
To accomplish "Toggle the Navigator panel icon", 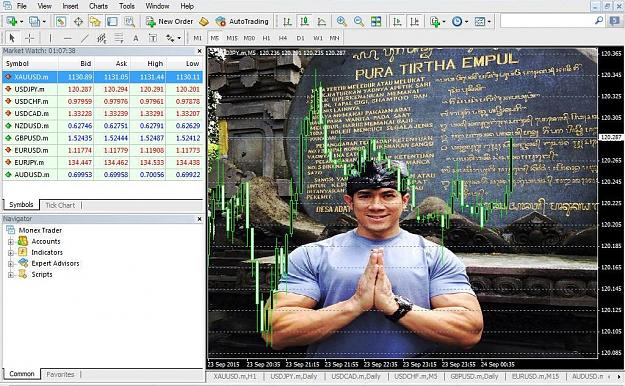I will [95, 21].
